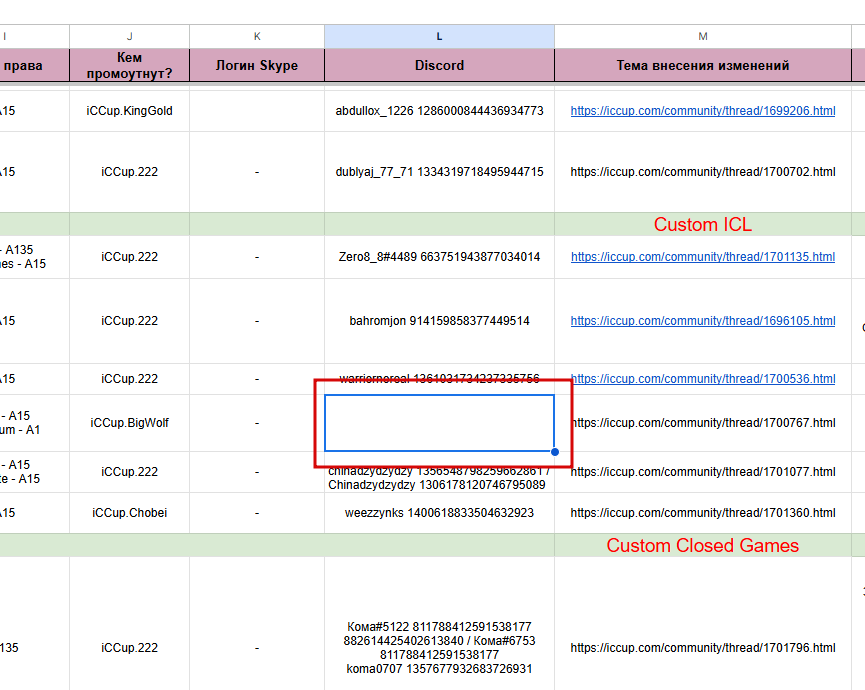
Task: Open thread 1701135 link
Action: point(703,257)
